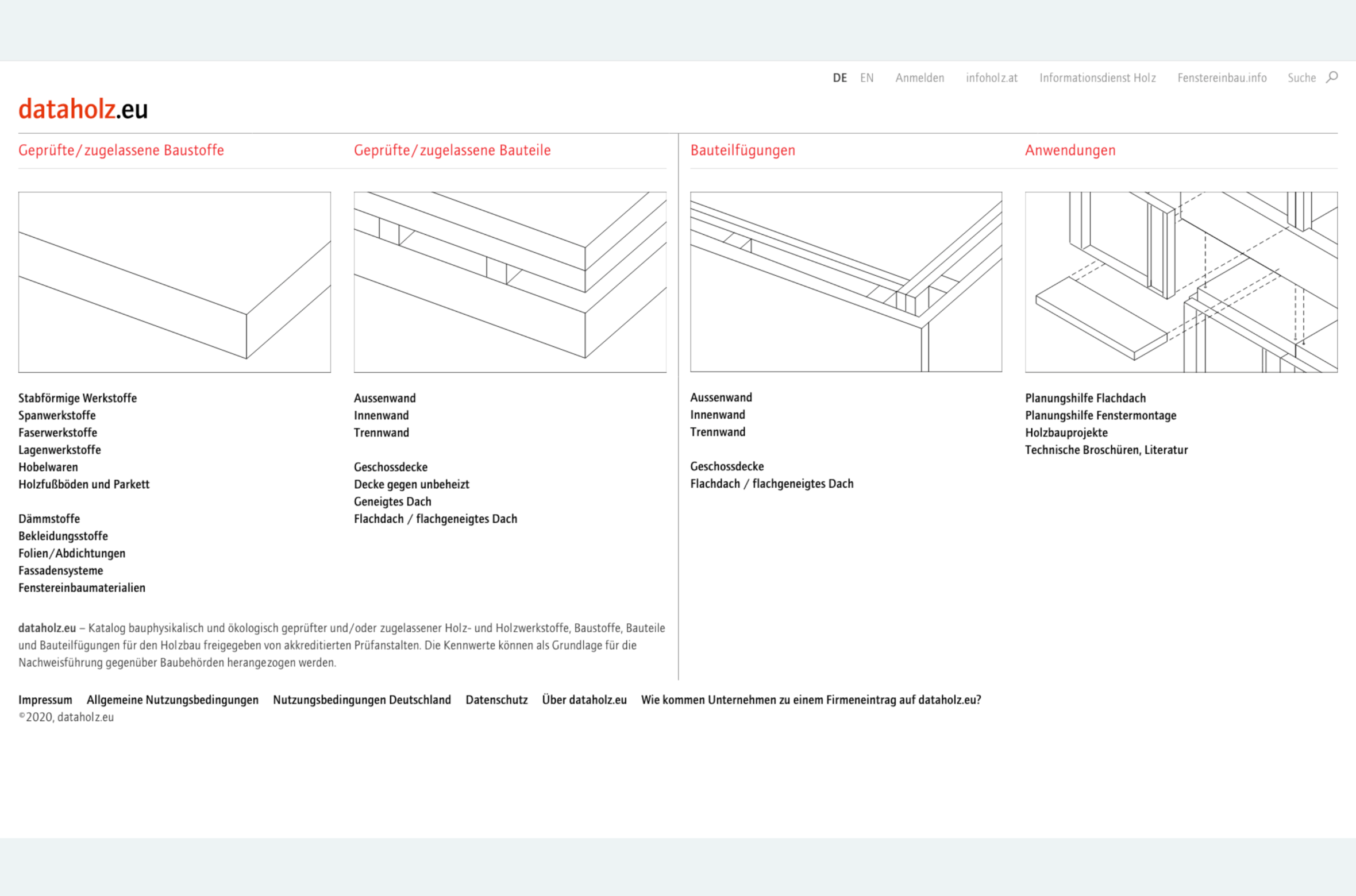Screen dimensions: 1356x896
Task: Click the Bauteile layered component illustration
Action: tap(510, 282)
